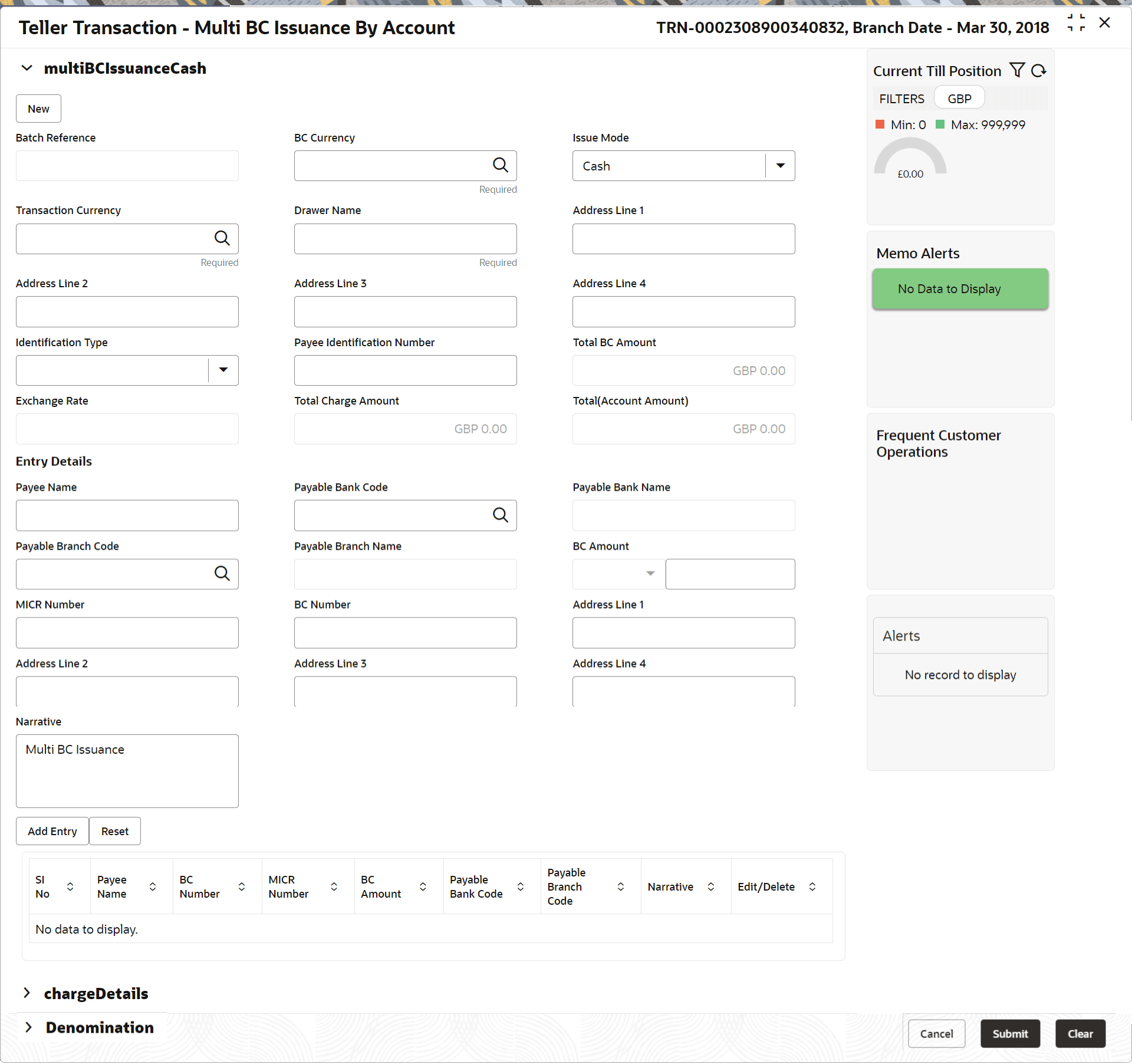Image resolution: width=1132 pixels, height=1064 pixels.
Task: Expand the Denomination section
Action: pos(28,1027)
